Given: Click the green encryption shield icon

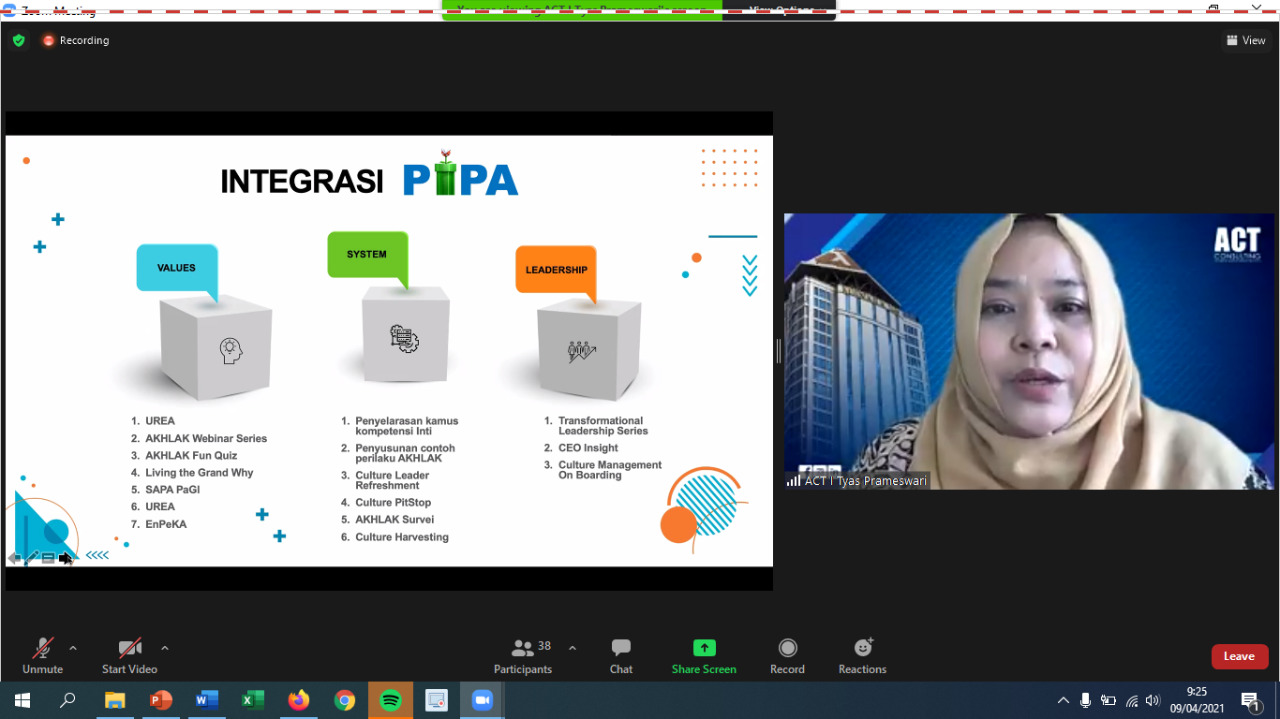Looking at the screenshot, I should click(18, 41).
